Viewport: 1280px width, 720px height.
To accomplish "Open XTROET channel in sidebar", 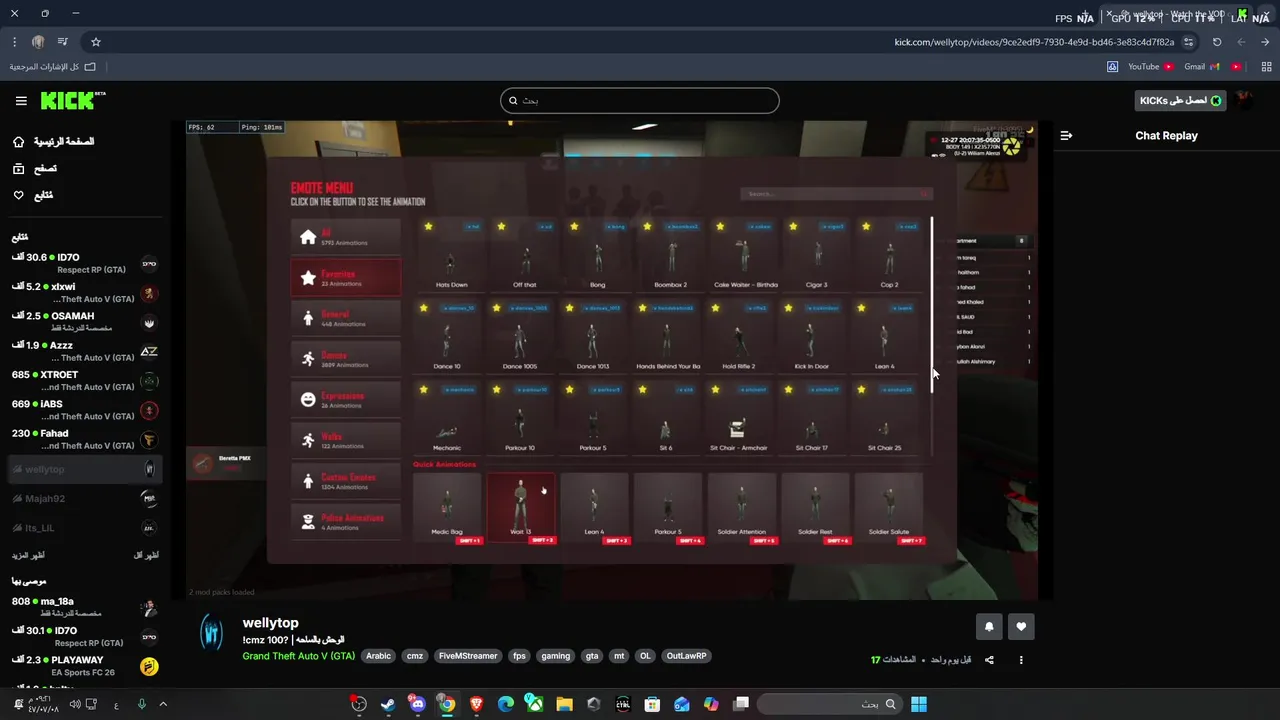I will click(x=85, y=380).
